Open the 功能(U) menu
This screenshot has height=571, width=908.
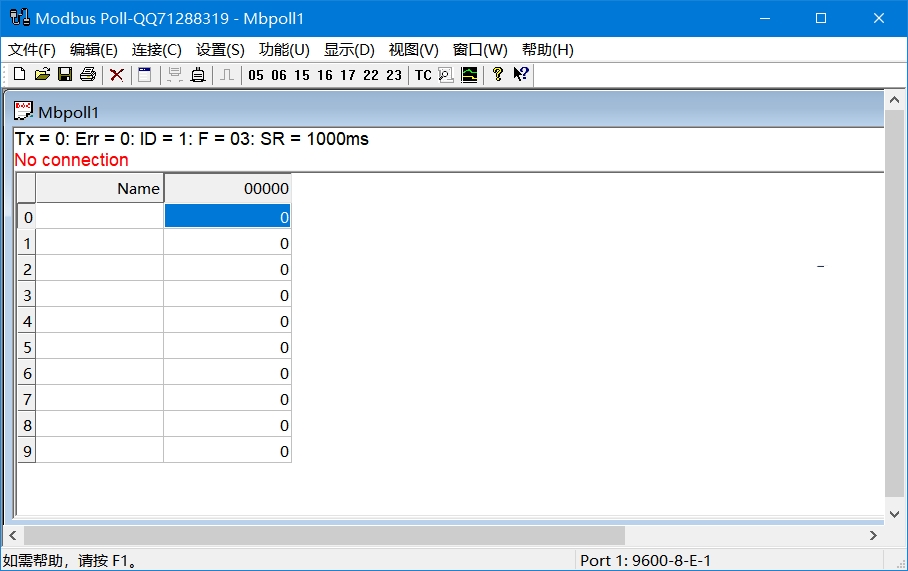284,50
